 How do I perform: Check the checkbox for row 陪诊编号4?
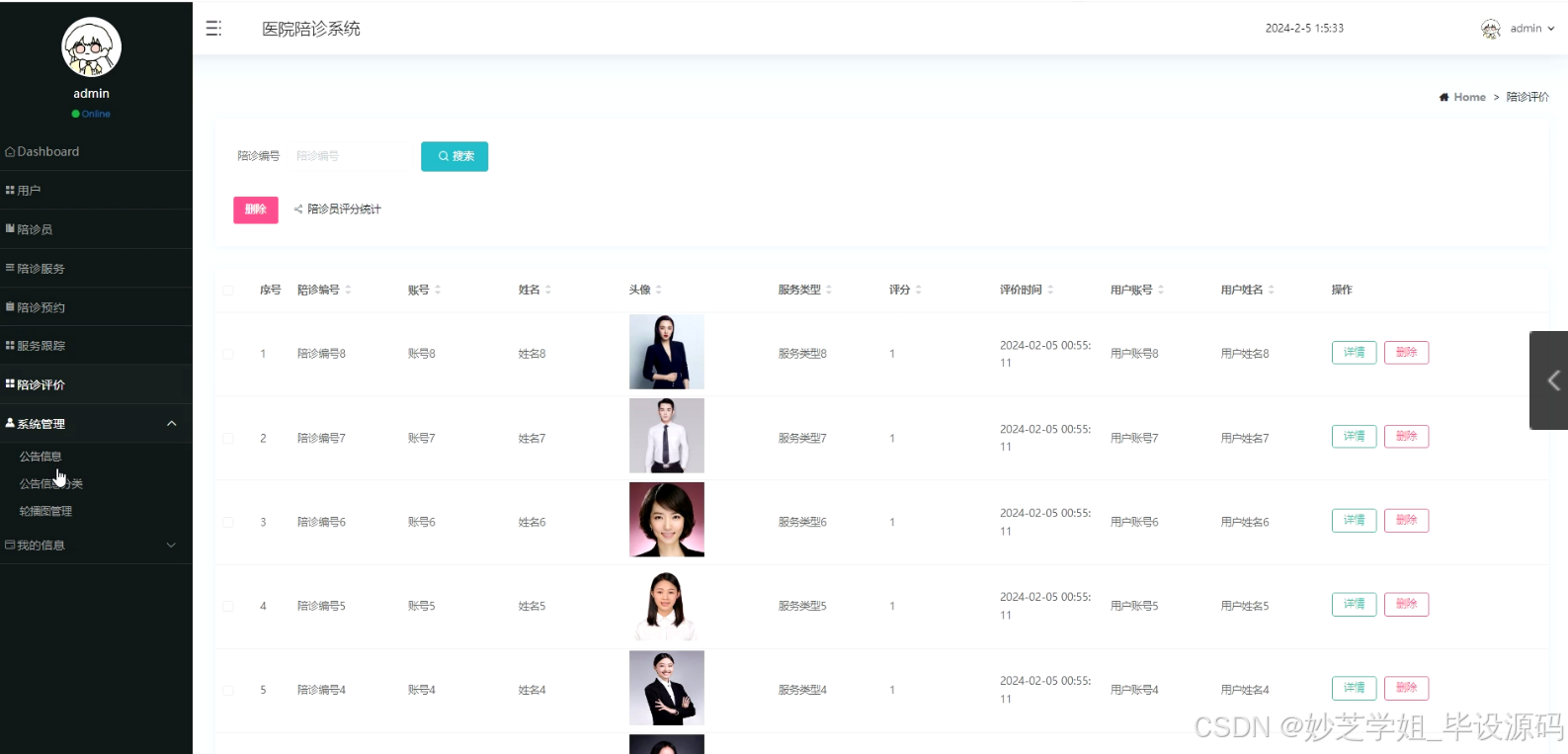coord(228,690)
